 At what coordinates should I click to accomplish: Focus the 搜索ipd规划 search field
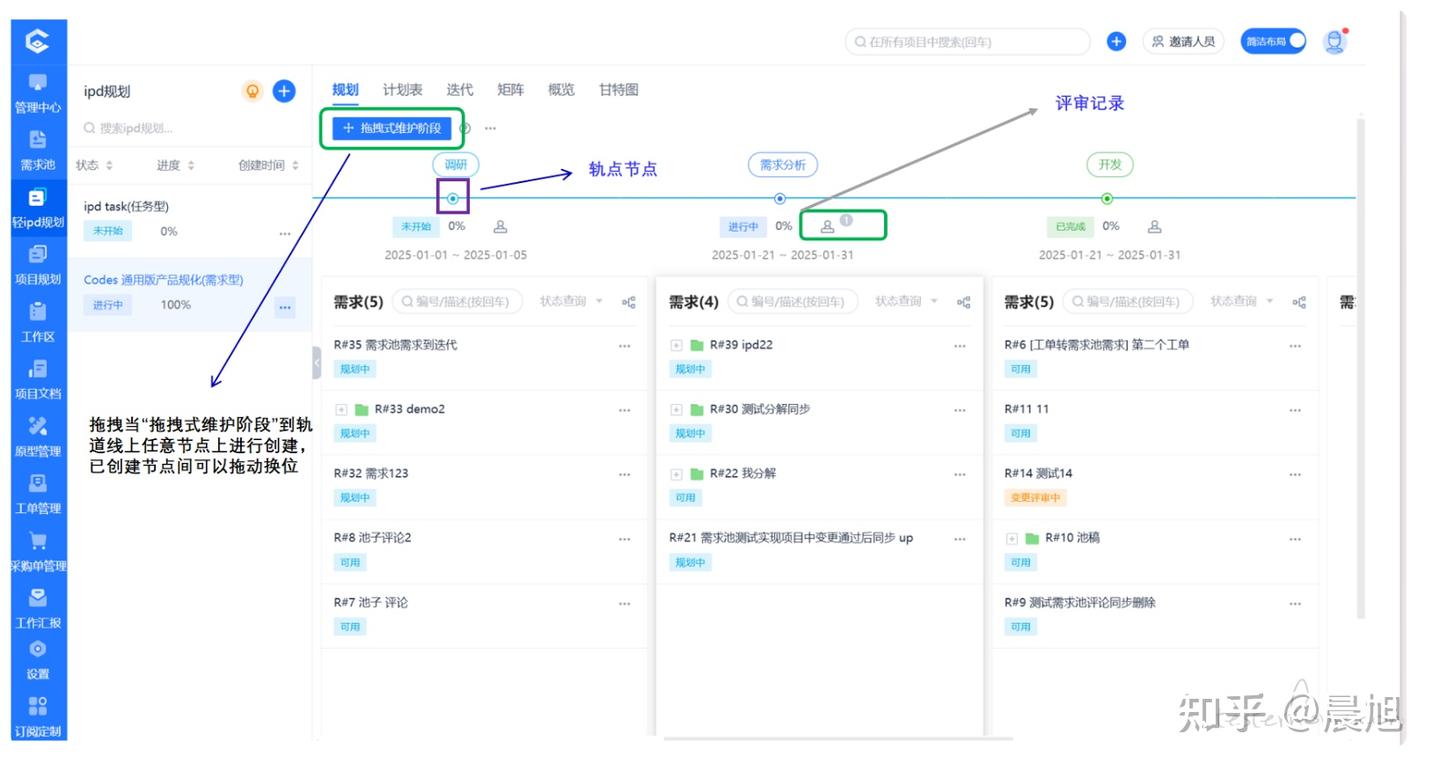point(189,128)
